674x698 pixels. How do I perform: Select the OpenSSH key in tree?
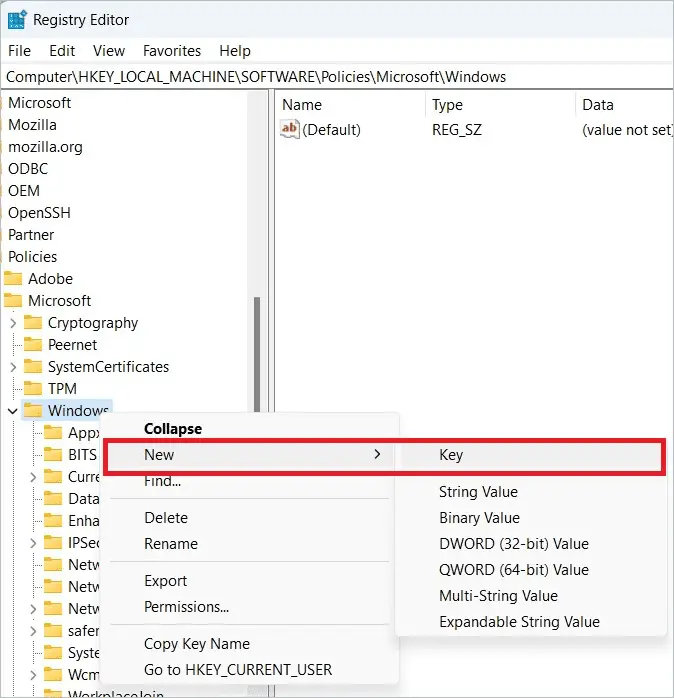pos(39,213)
